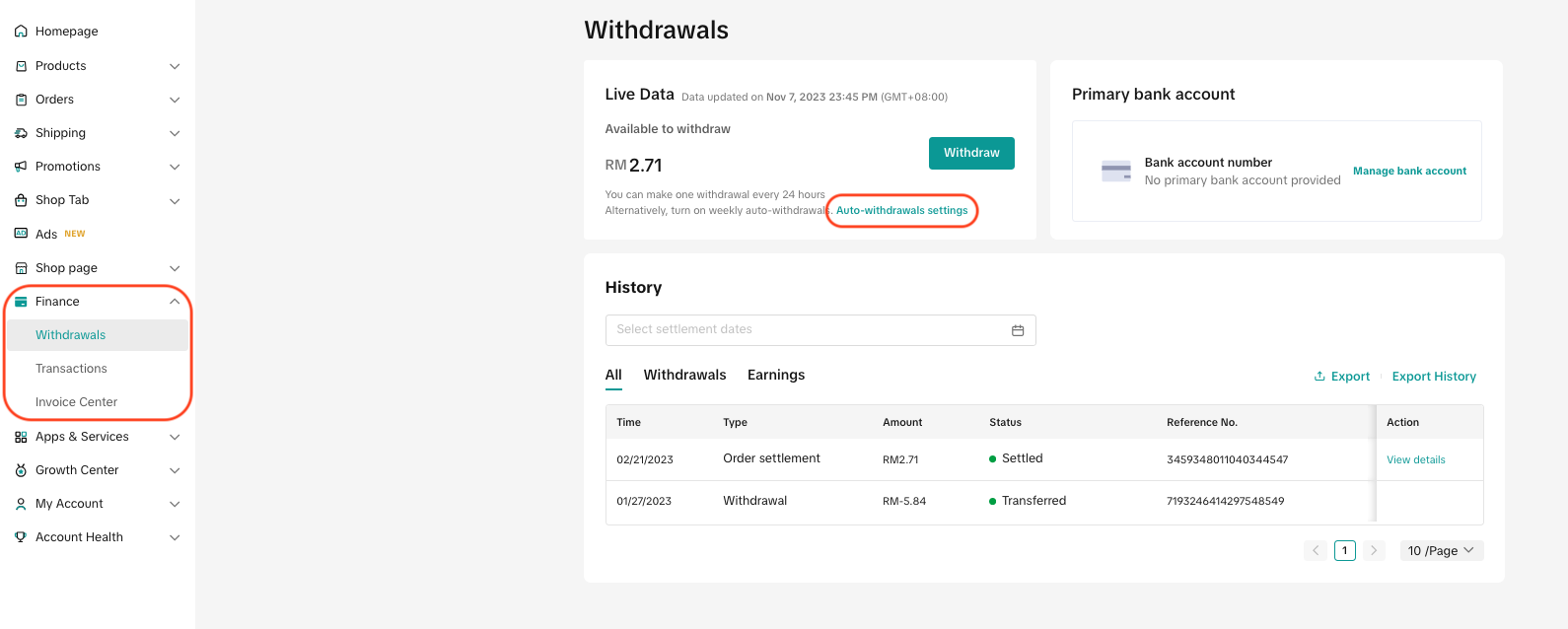Expand the Orders menu chevron
This screenshot has height=629, width=1568.
click(175, 100)
